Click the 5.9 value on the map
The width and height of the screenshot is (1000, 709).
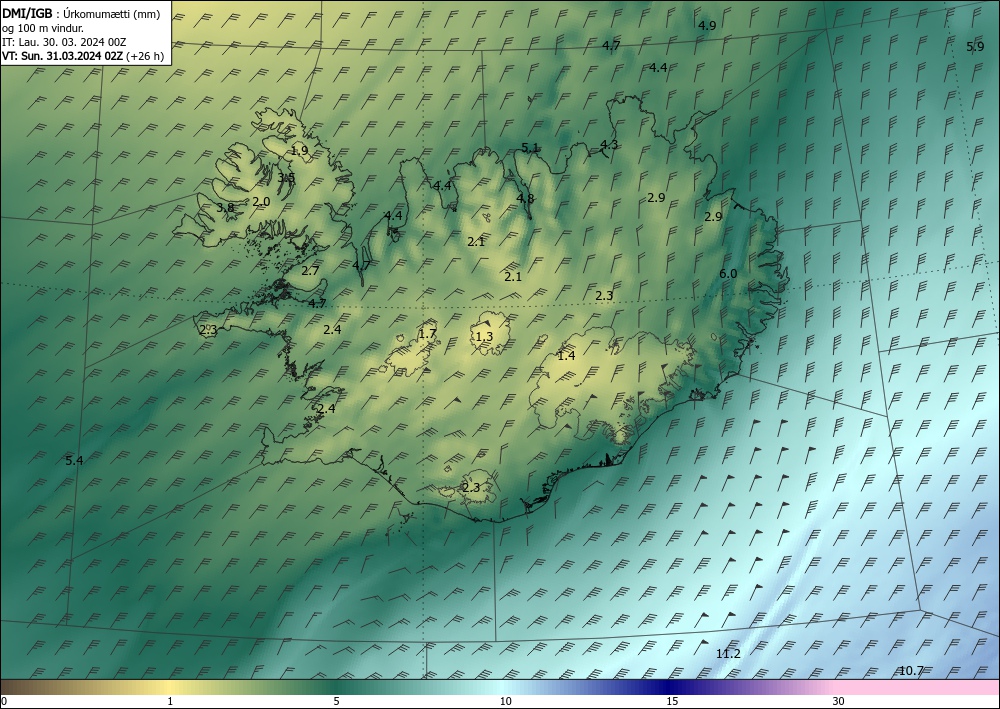(x=975, y=46)
